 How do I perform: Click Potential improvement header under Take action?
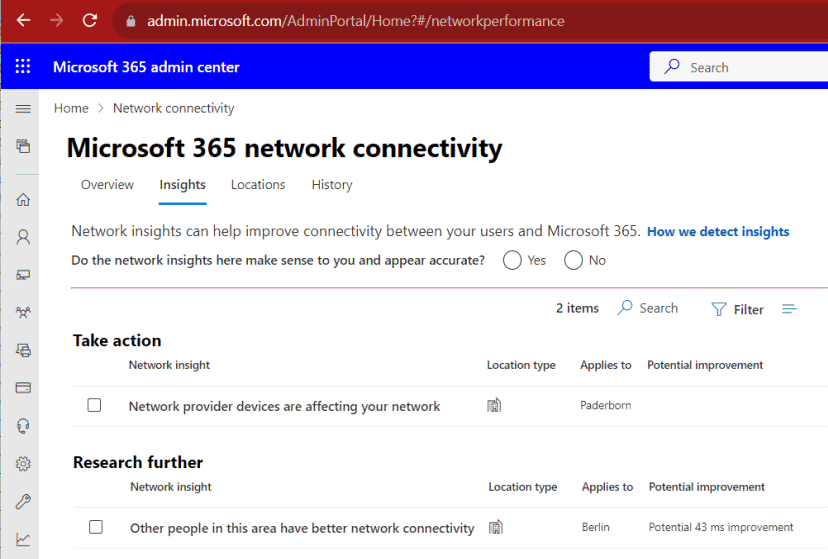[x=705, y=365]
